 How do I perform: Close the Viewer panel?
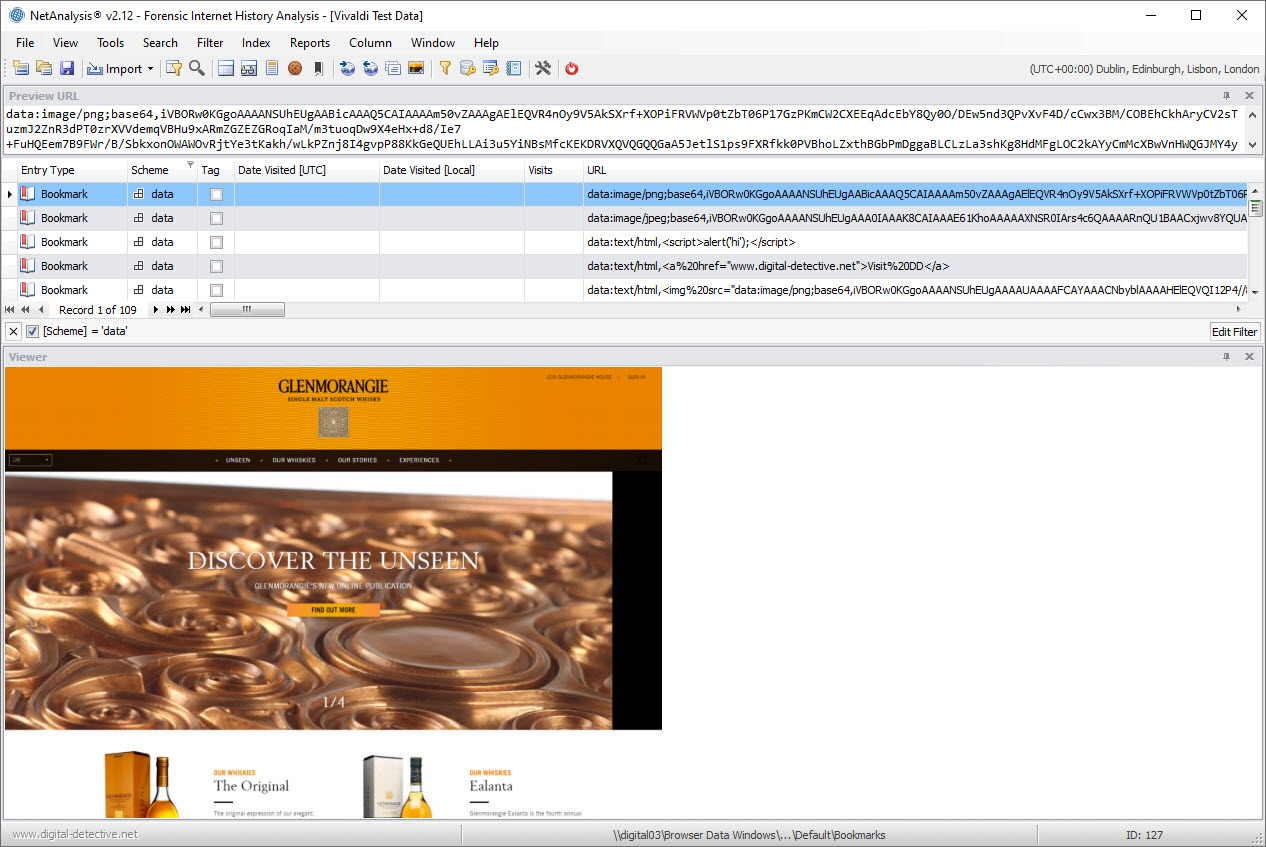[x=1249, y=357]
